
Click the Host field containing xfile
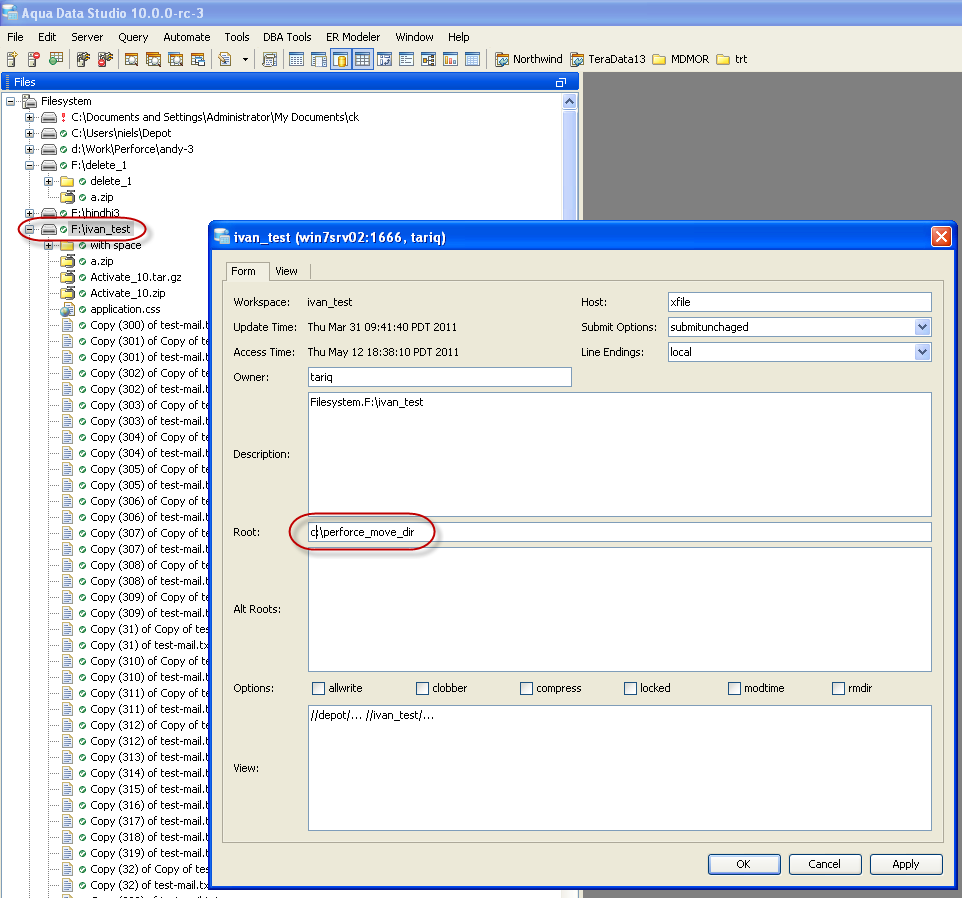(799, 302)
